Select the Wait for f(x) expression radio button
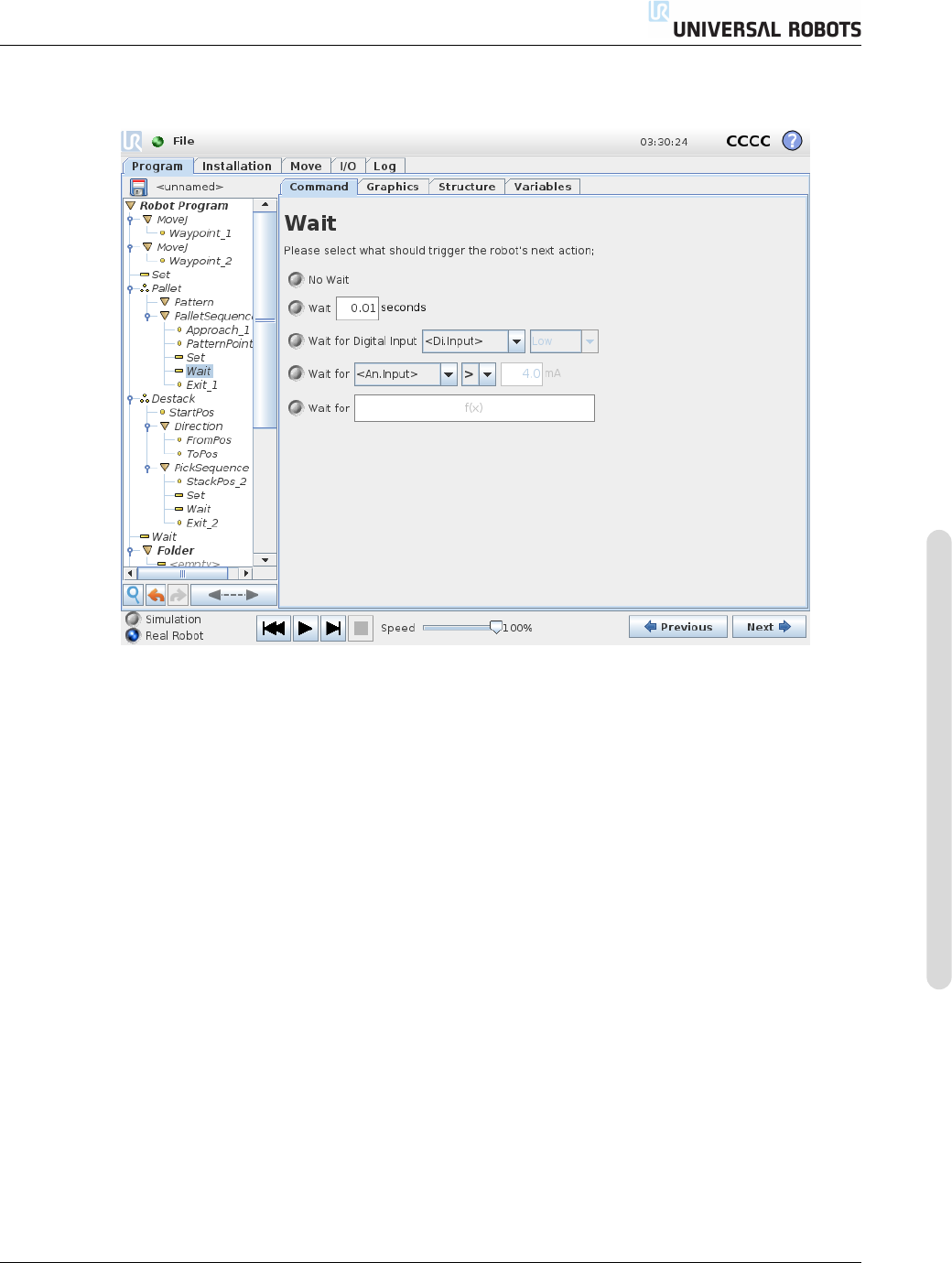Image resolution: width=952 pixels, height=1263 pixels. pos(296,407)
